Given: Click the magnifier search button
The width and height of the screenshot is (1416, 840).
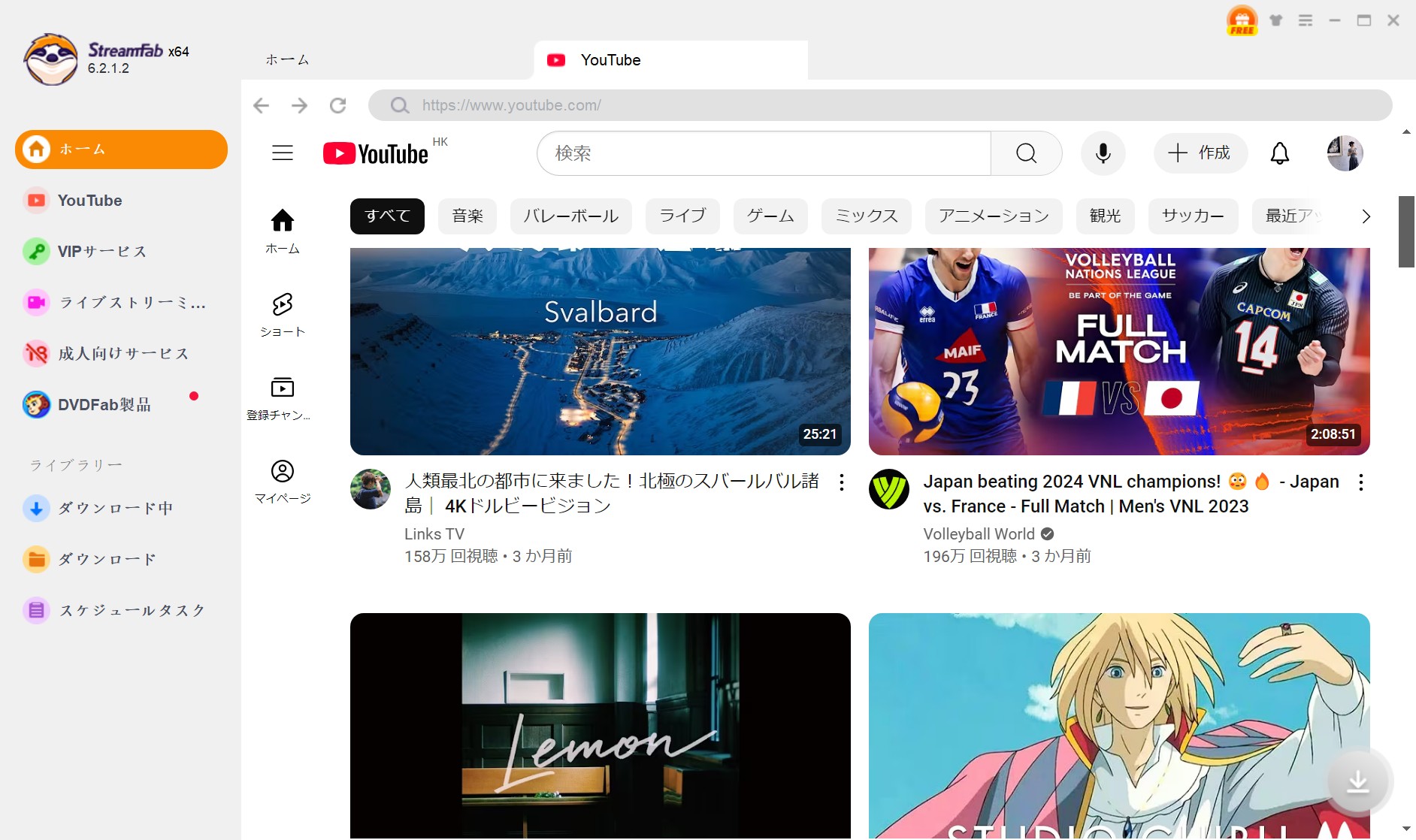Looking at the screenshot, I should 1026,153.
